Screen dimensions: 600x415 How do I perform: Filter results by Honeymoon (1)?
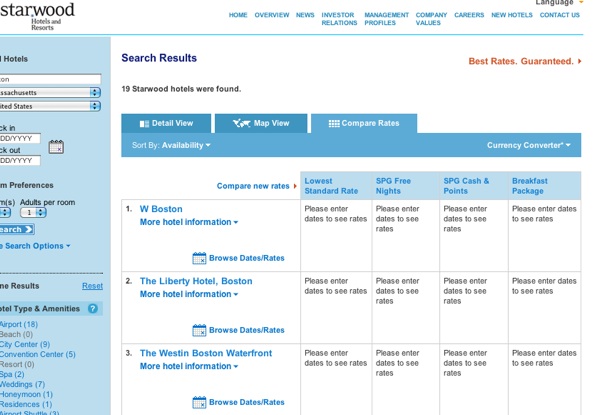[26, 394]
